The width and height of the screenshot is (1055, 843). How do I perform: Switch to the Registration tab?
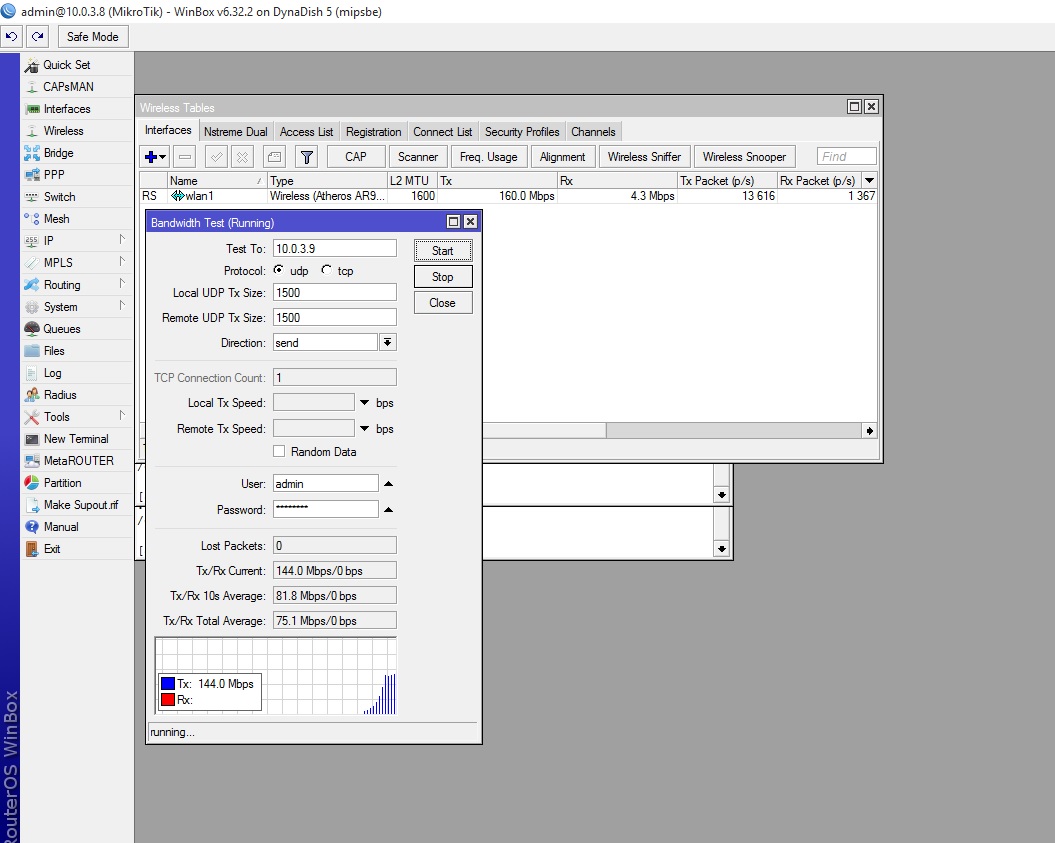click(x=373, y=132)
